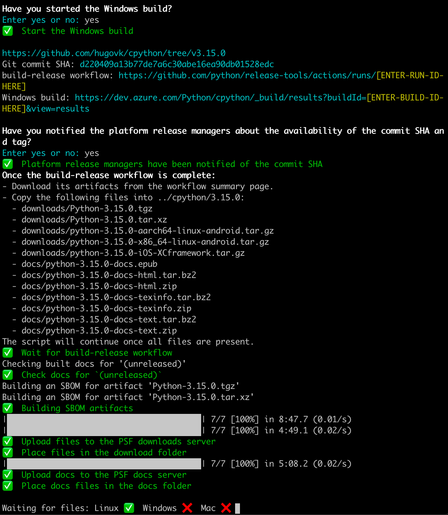This screenshot has height=515, width=448.
Task: Click docs/python-3.15.0-docs-text.tar.bz2 line
Action: pos(109,319)
